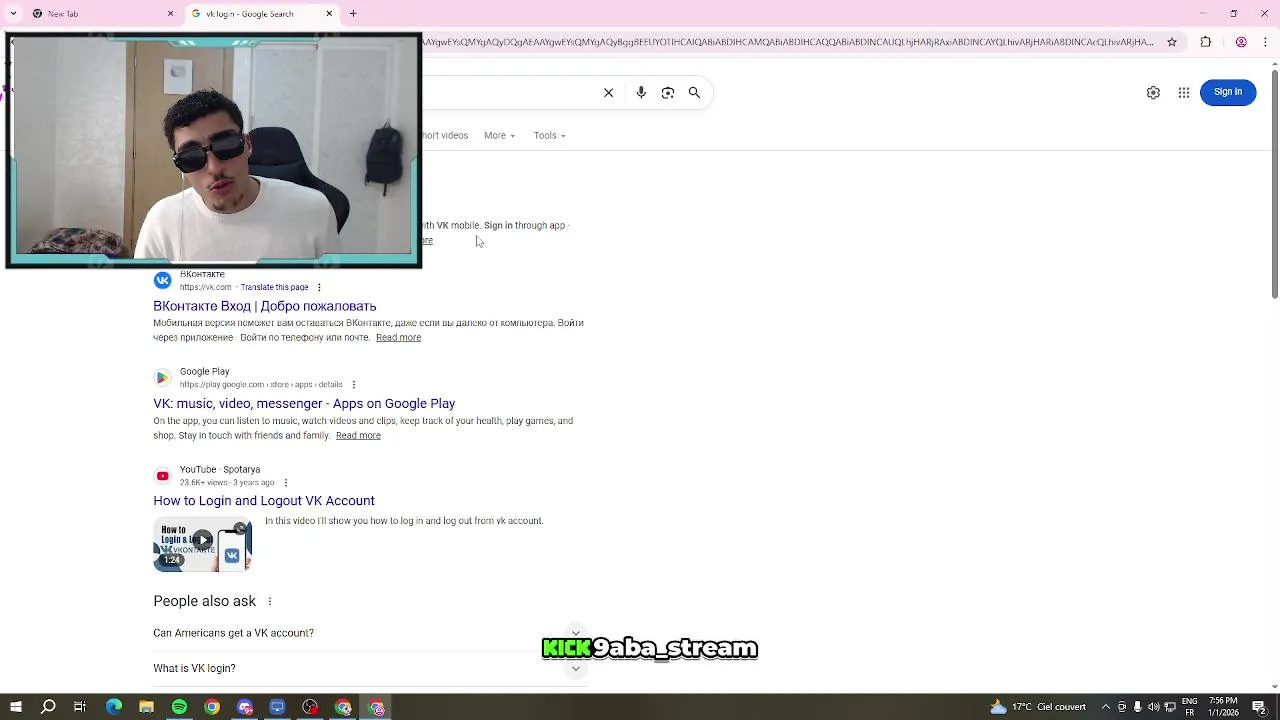Image resolution: width=1280 pixels, height=720 pixels.
Task: Select the 'vk login - Google Search' tab
Action: pyautogui.click(x=262, y=14)
